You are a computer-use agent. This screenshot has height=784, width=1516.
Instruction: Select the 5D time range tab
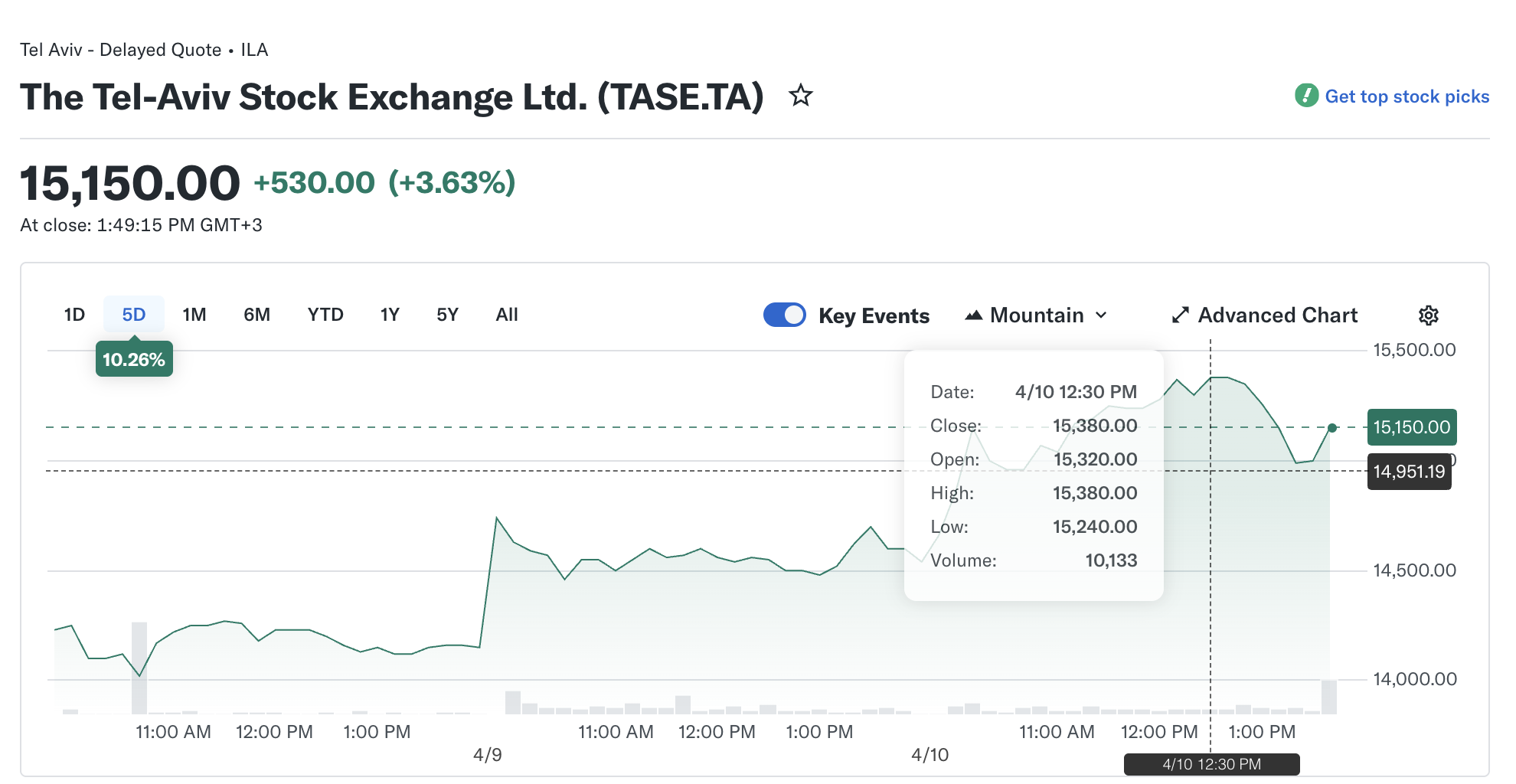pos(134,315)
